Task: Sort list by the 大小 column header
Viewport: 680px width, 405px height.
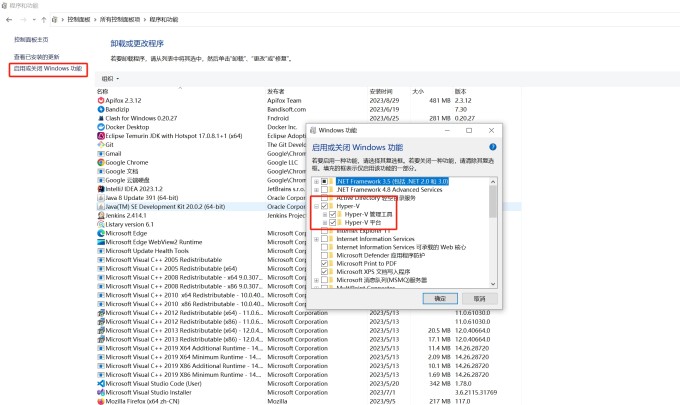Action: (418, 91)
